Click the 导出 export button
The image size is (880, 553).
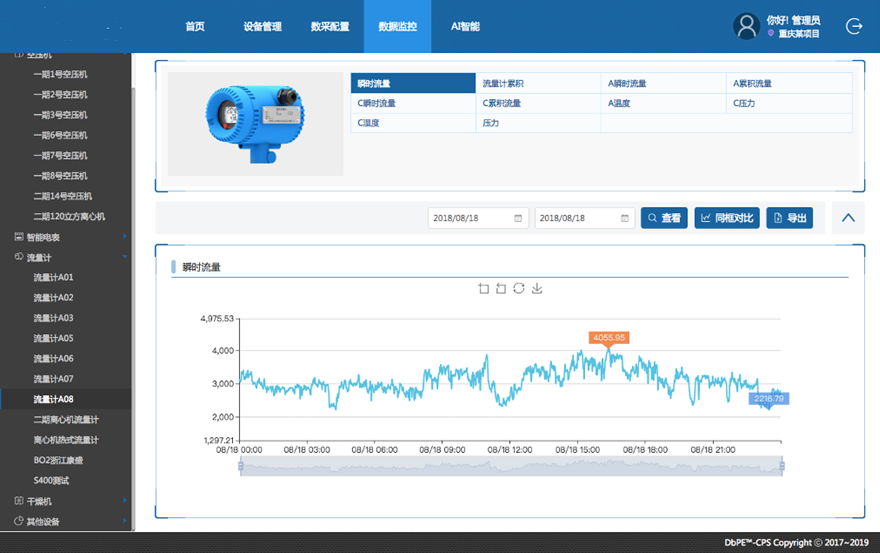point(789,218)
